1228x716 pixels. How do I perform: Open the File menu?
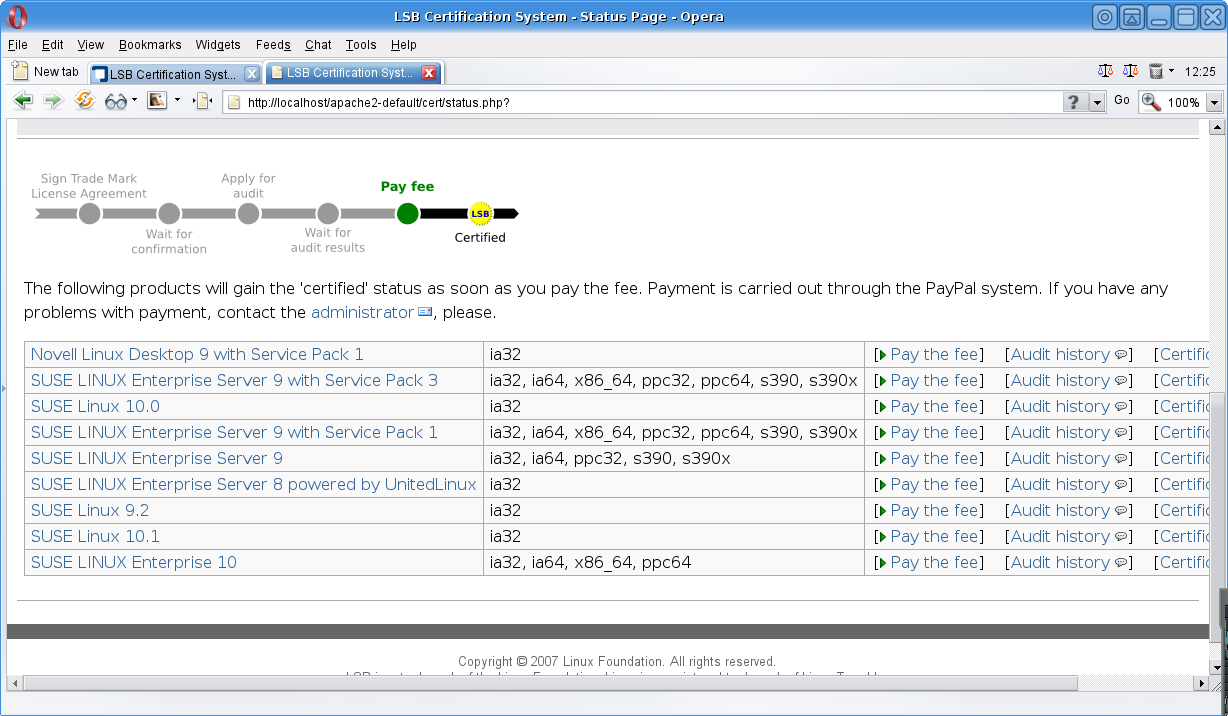[18, 45]
